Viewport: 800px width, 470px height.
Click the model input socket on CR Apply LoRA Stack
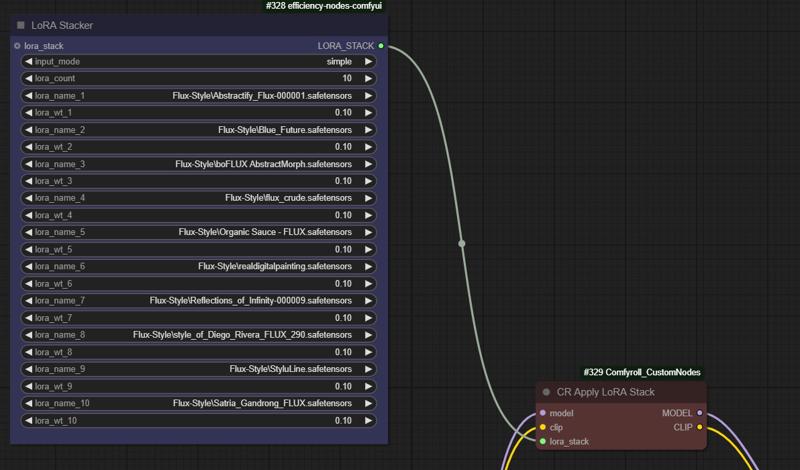coord(543,413)
